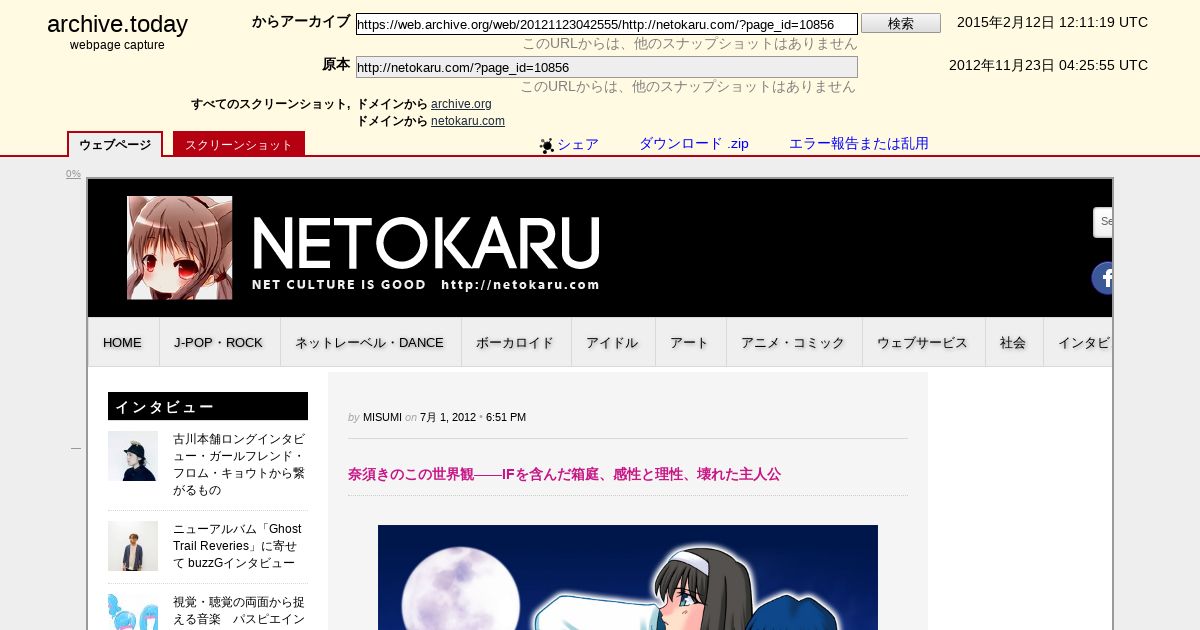The image size is (1200, 630).
Task: Click the article title 奈須きのこの世界観
Action: click(564, 474)
